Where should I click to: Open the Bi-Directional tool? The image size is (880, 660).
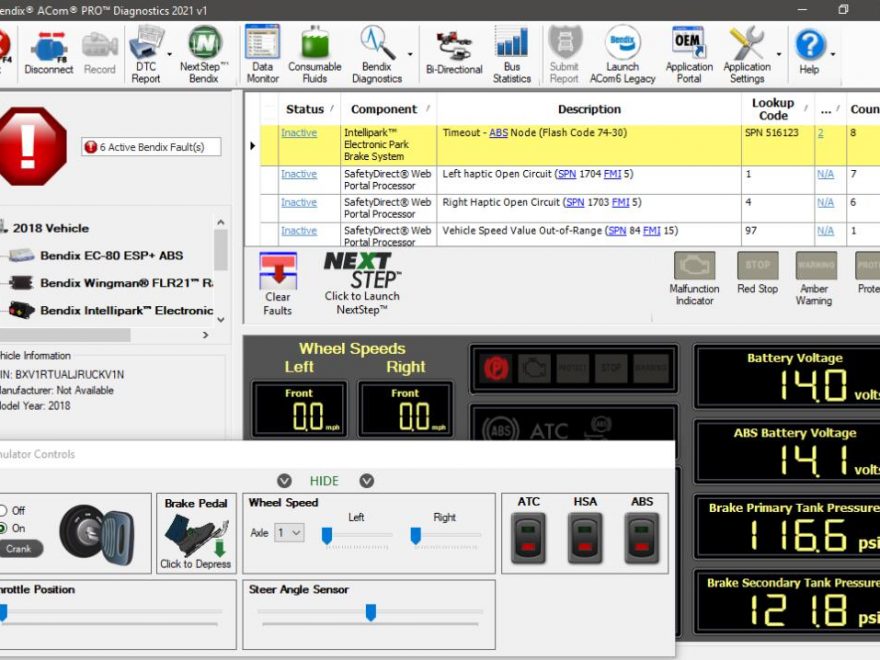454,54
